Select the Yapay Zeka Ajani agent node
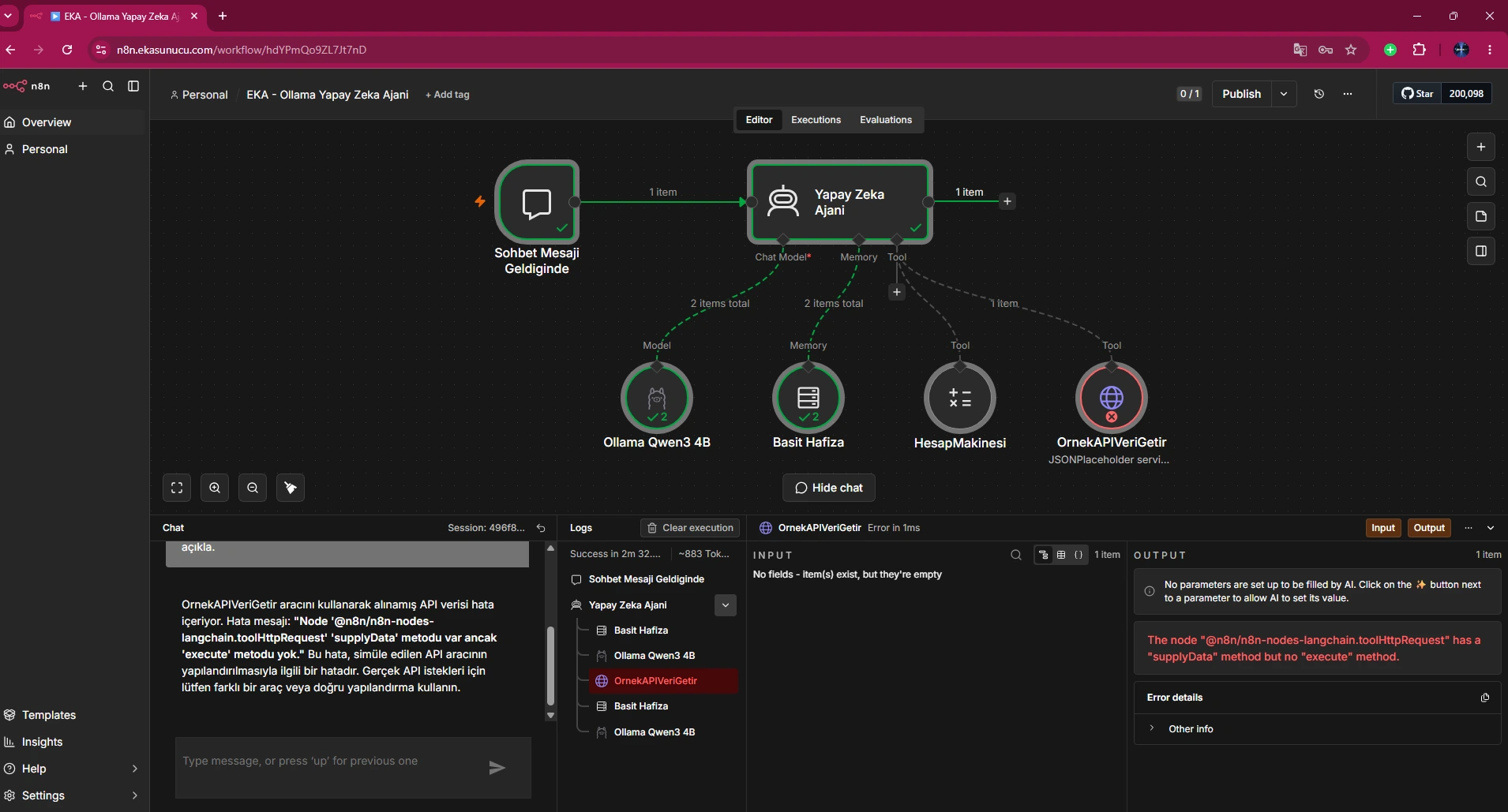The width and height of the screenshot is (1508, 812). click(840, 202)
